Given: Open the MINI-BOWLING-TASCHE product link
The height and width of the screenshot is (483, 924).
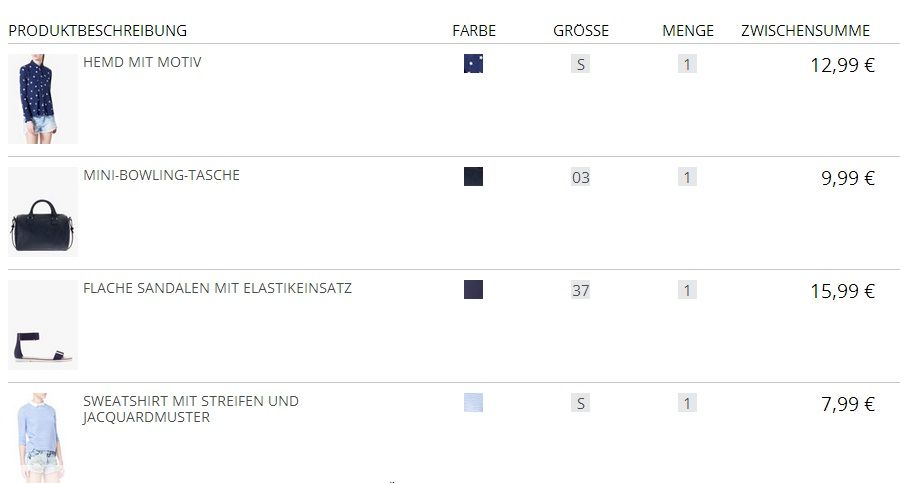Looking at the screenshot, I should (x=161, y=175).
